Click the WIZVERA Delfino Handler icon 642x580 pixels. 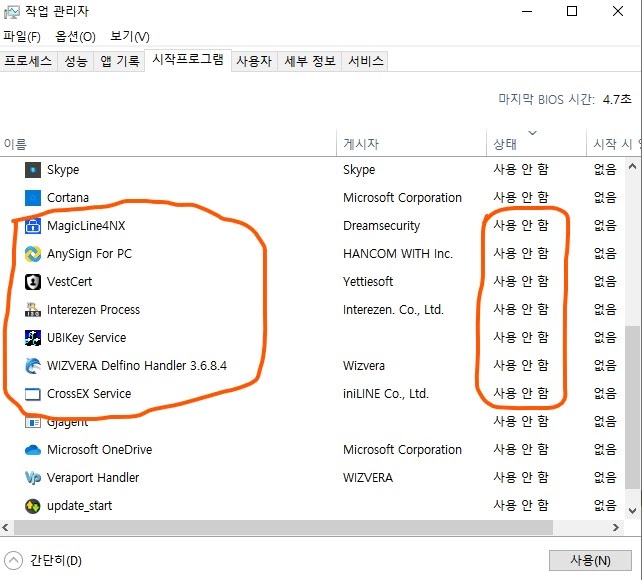click(33, 366)
